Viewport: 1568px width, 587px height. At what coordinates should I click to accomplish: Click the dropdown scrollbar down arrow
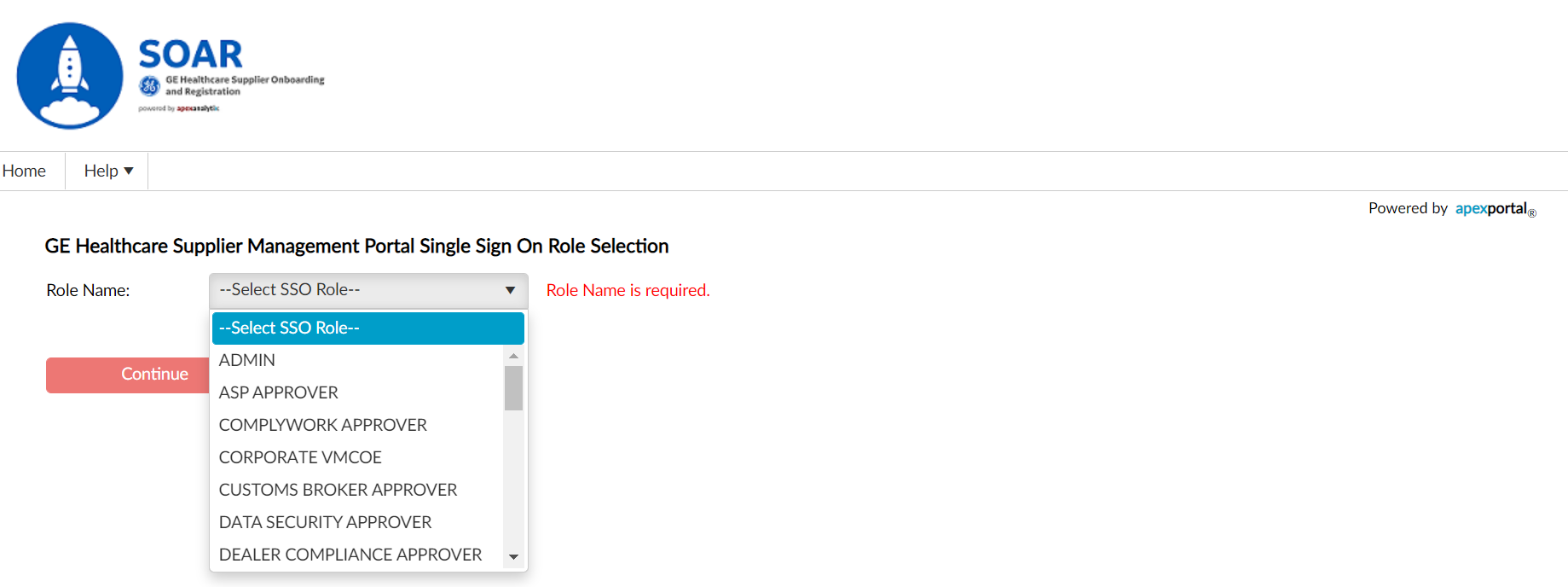(x=513, y=557)
